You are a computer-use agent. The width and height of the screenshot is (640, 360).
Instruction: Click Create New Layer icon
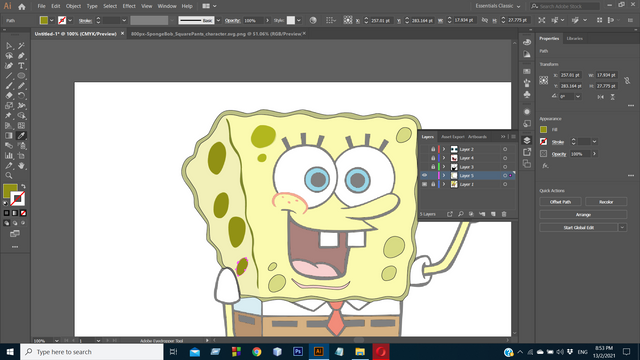[x=493, y=214]
